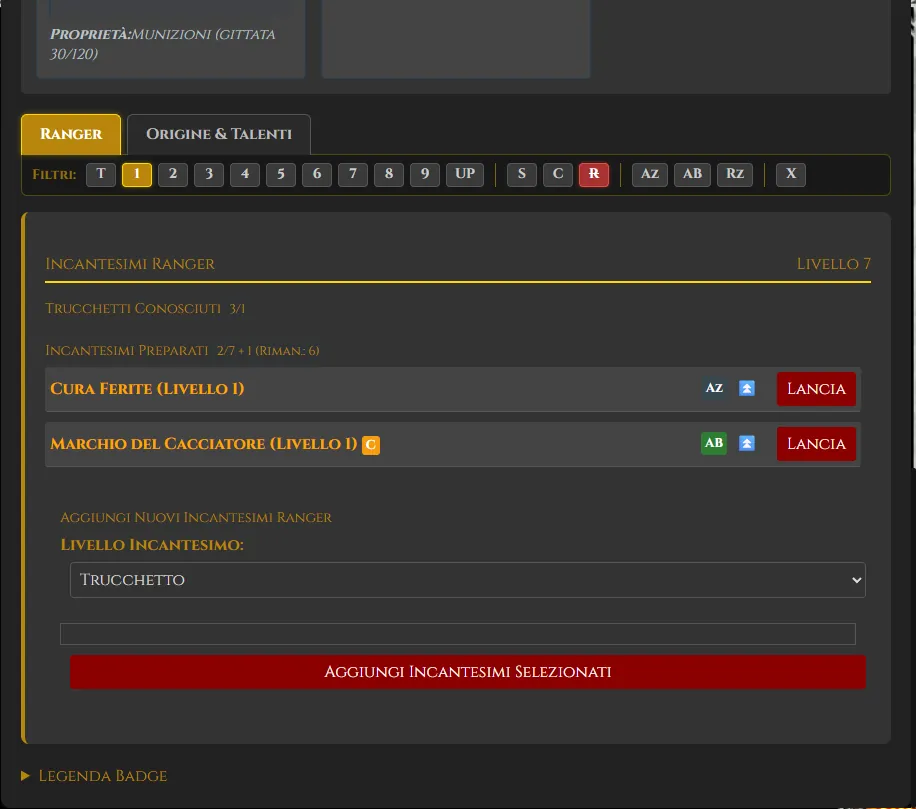Toggle the red R filter
This screenshot has height=809, width=916.
tap(594, 174)
